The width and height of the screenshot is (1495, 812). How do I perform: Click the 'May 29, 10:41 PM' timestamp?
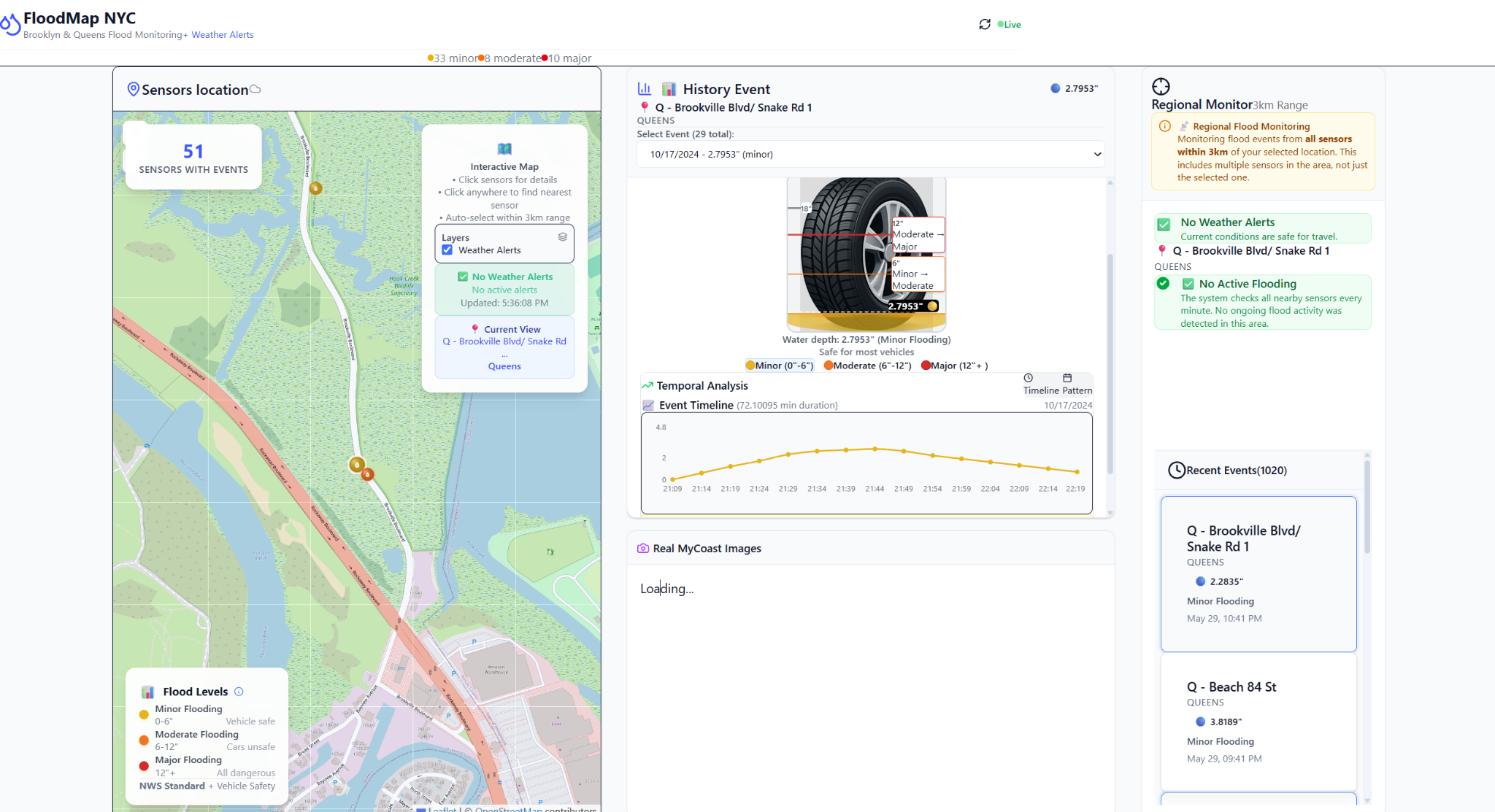pos(1224,618)
